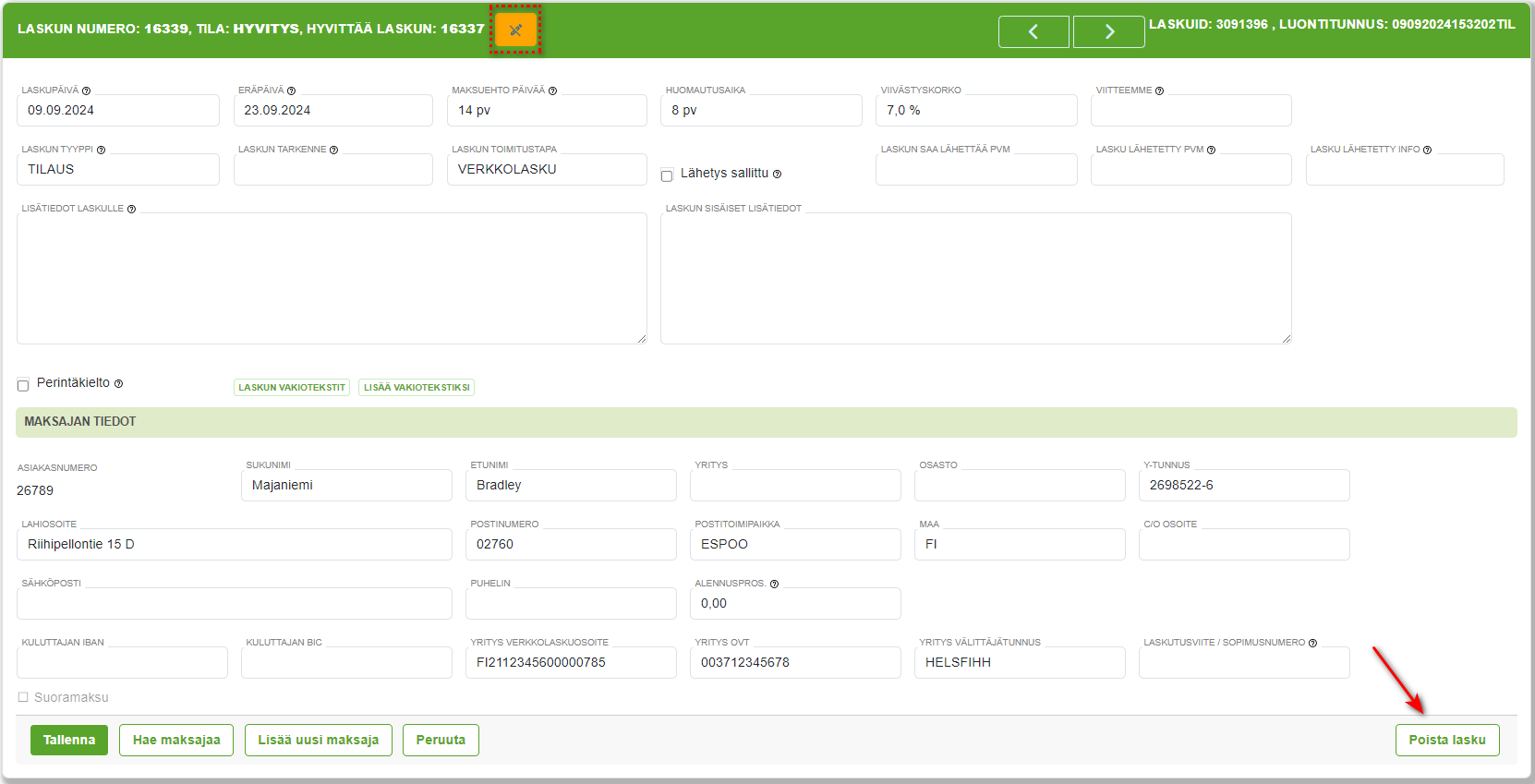This screenshot has width=1535, height=784.
Task: Click the Laskupäivä date field
Action: coord(118,110)
